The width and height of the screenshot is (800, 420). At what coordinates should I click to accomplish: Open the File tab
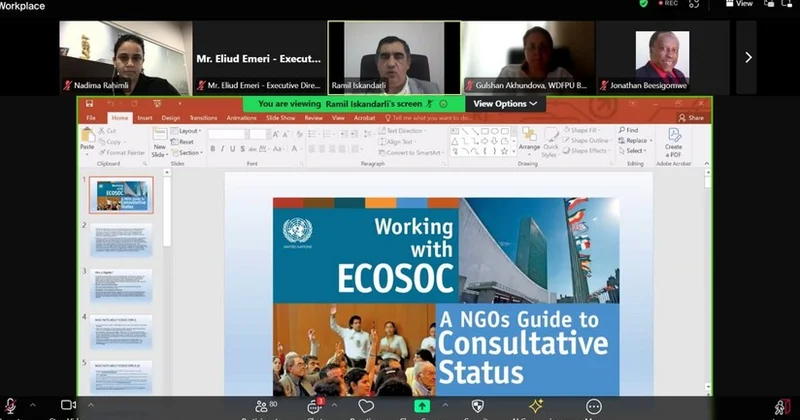(91, 118)
